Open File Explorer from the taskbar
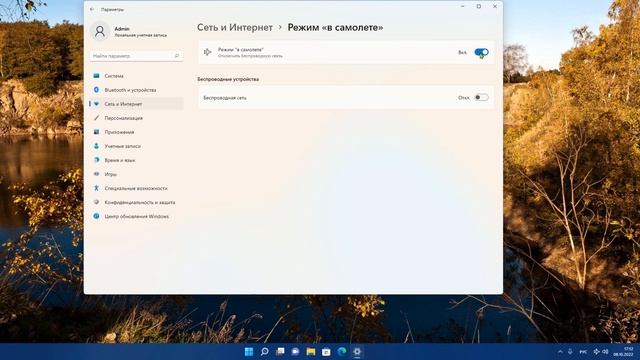The image size is (640, 360). (311, 351)
